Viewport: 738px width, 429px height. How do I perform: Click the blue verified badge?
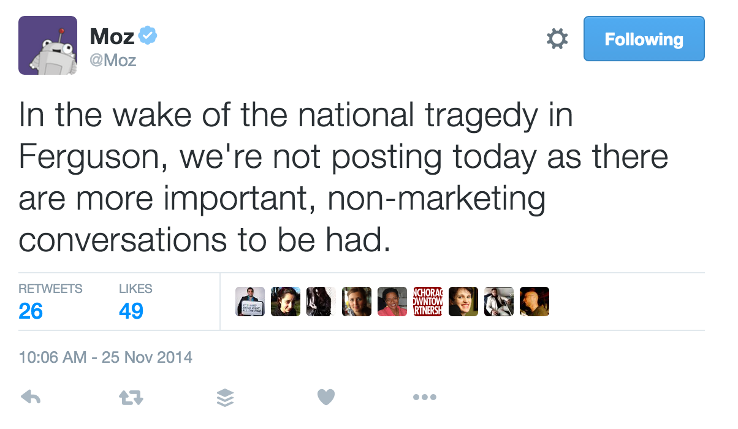[149, 38]
